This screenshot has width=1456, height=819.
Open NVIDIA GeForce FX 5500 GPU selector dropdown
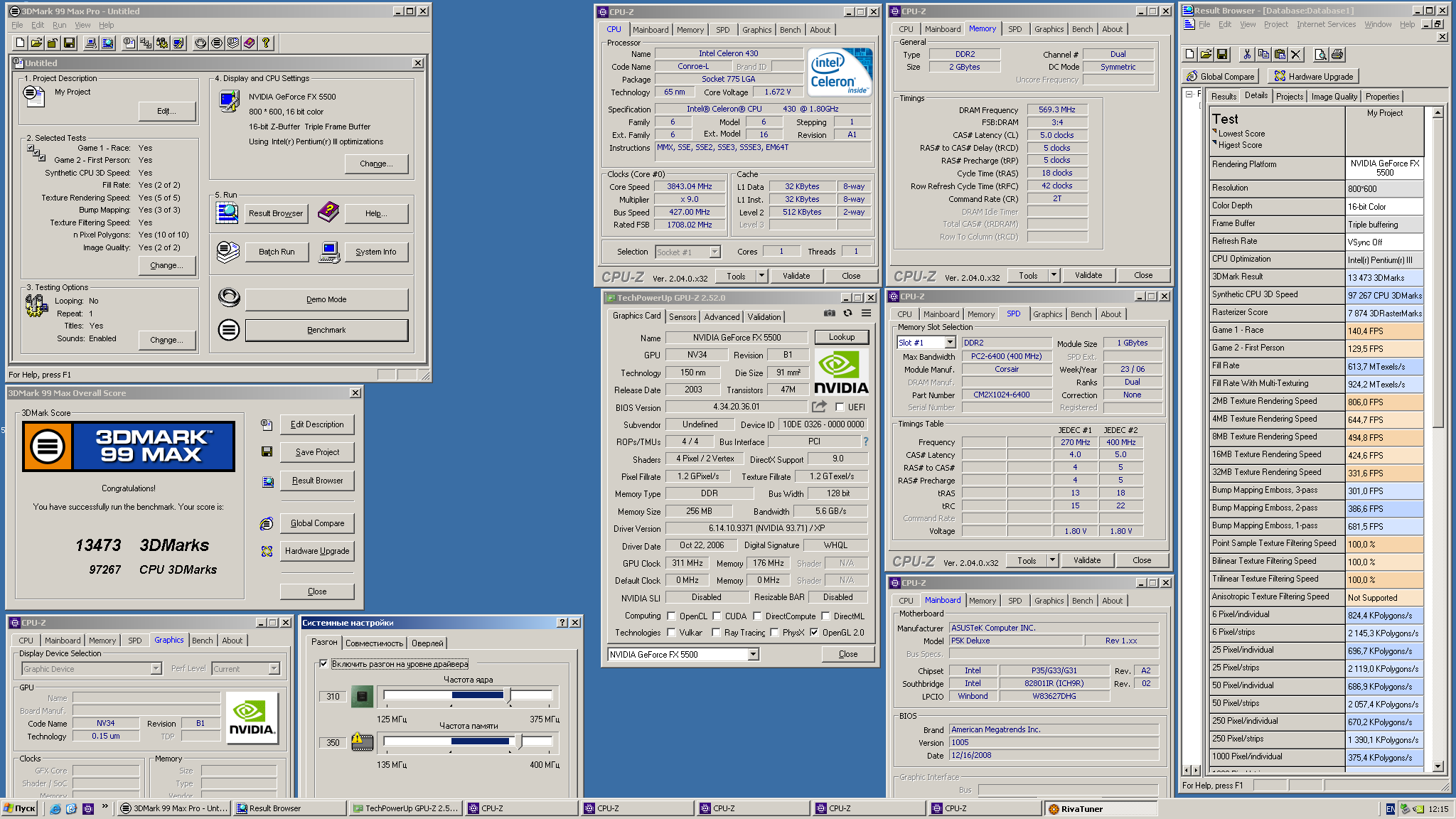(x=753, y=654)
